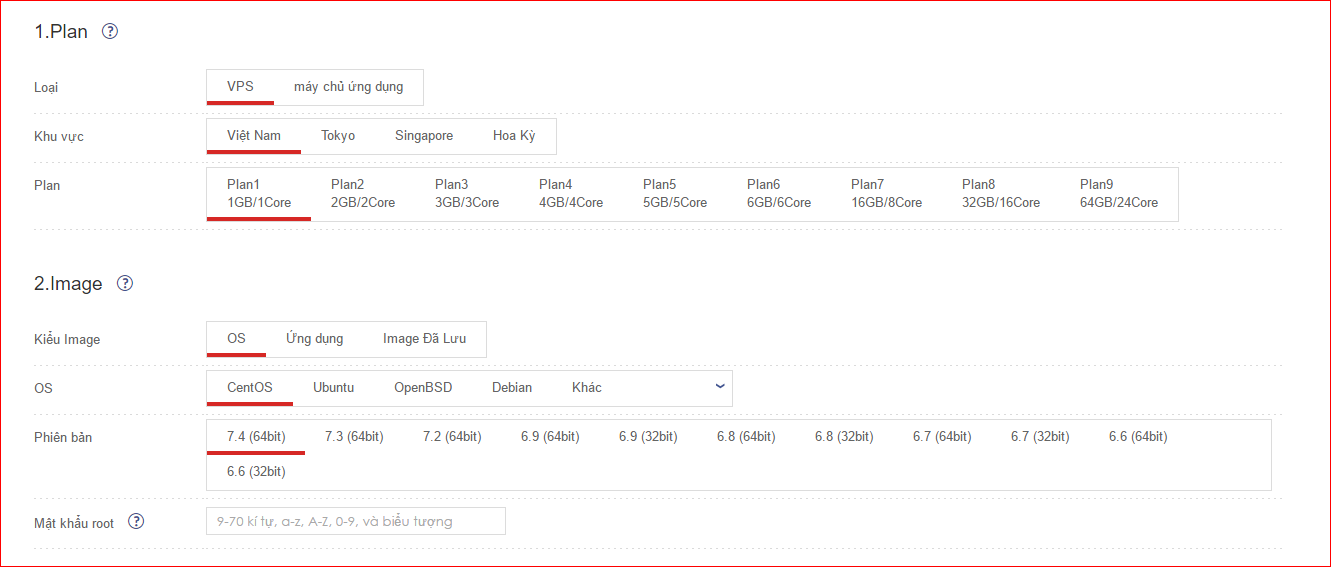Select version 6.8 (64bit)

(746, 437)
